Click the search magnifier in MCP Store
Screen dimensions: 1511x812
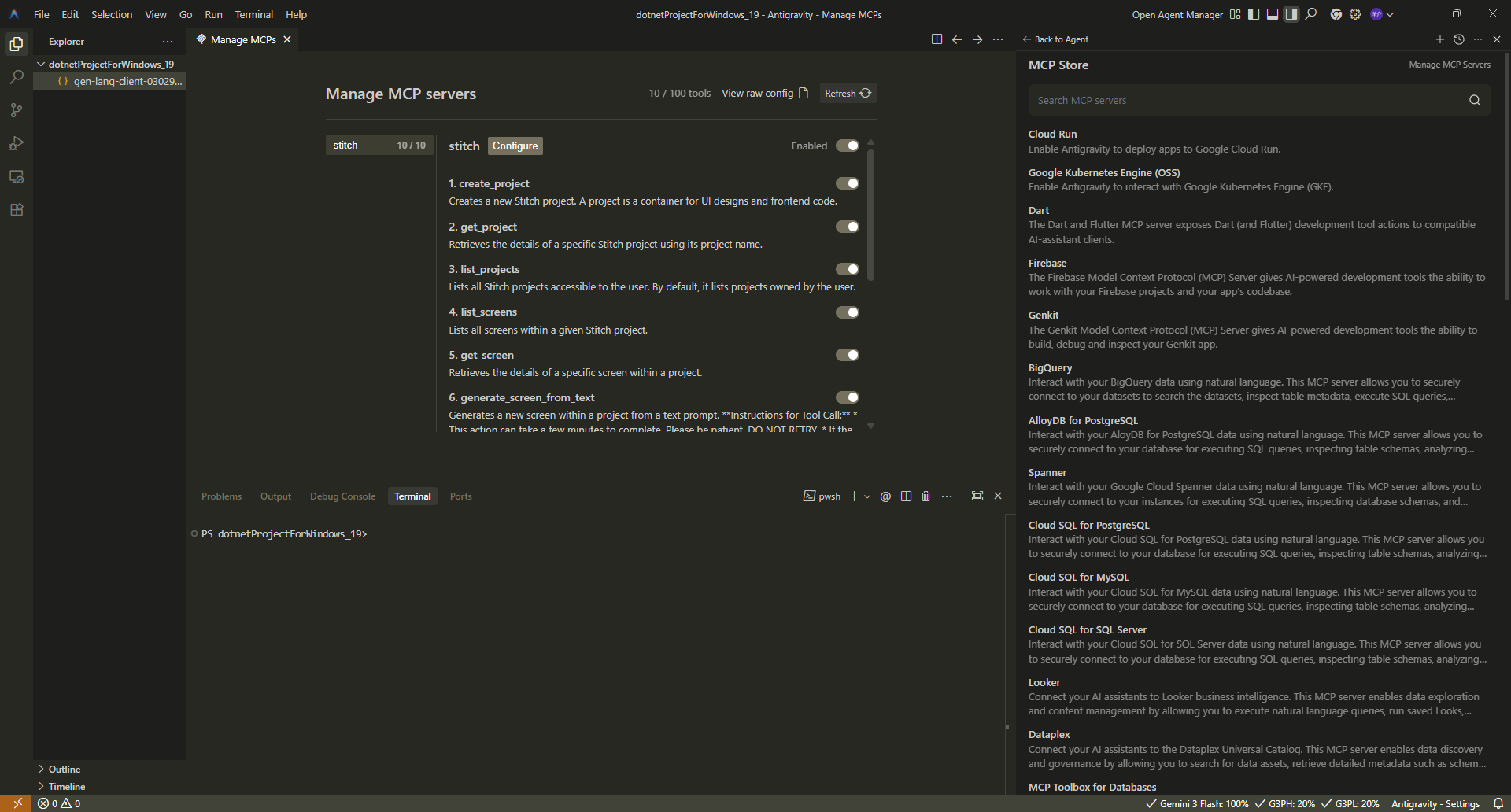pyautogui.click(x=1474, y=100)
